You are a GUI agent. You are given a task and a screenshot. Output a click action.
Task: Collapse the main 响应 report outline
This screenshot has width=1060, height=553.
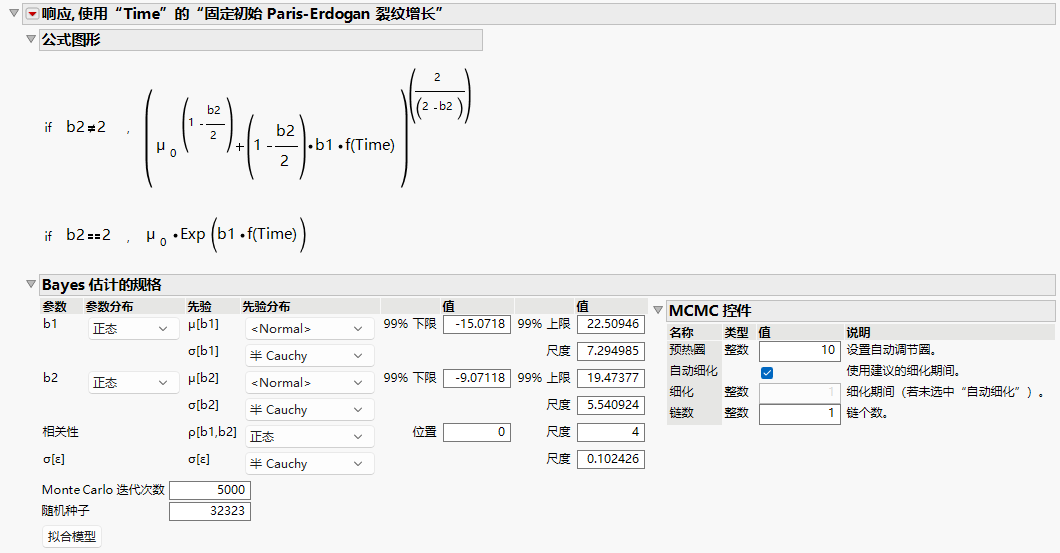point(14,13)
